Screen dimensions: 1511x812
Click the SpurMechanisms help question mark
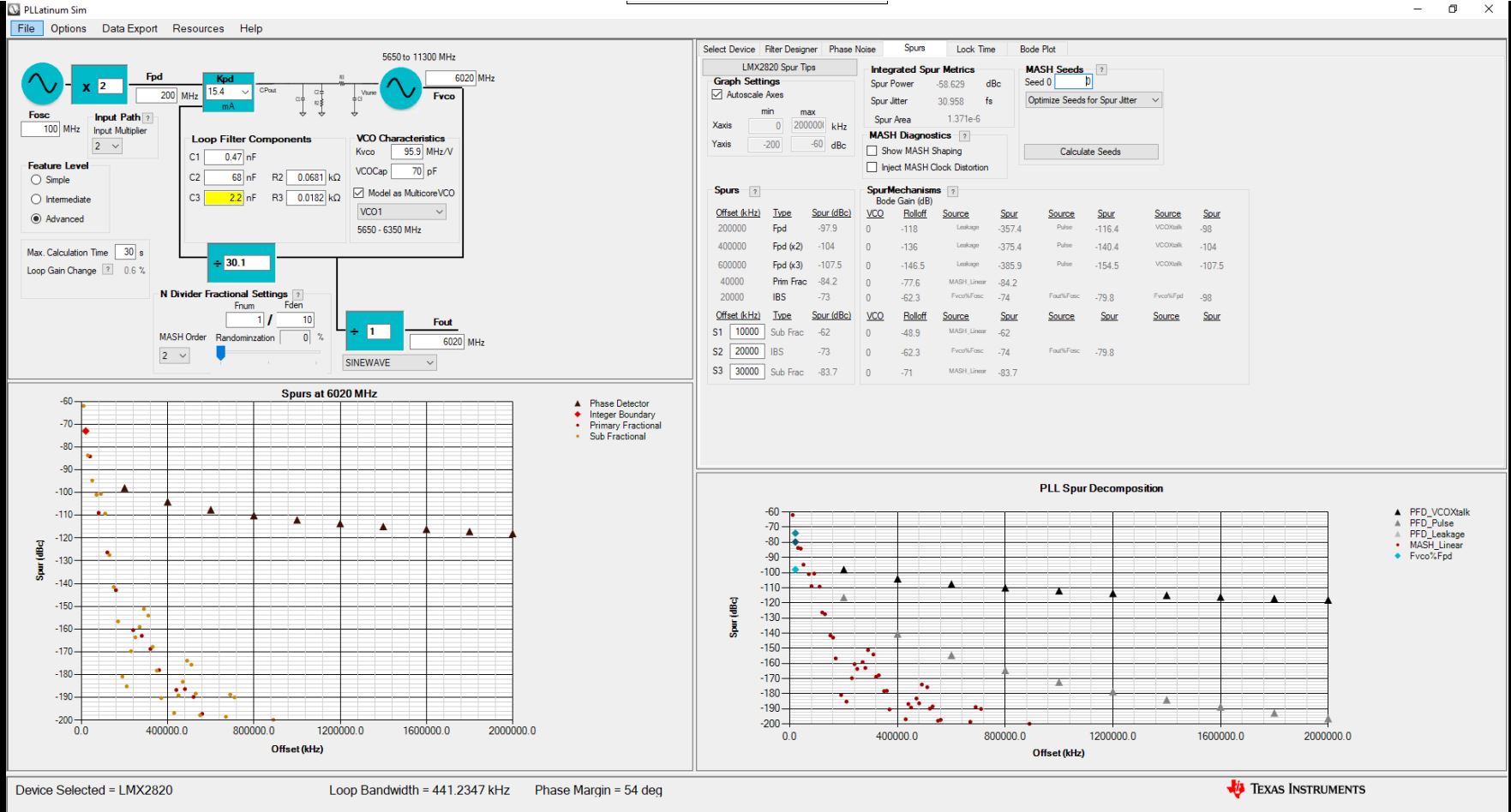click(x=952, y=191)
